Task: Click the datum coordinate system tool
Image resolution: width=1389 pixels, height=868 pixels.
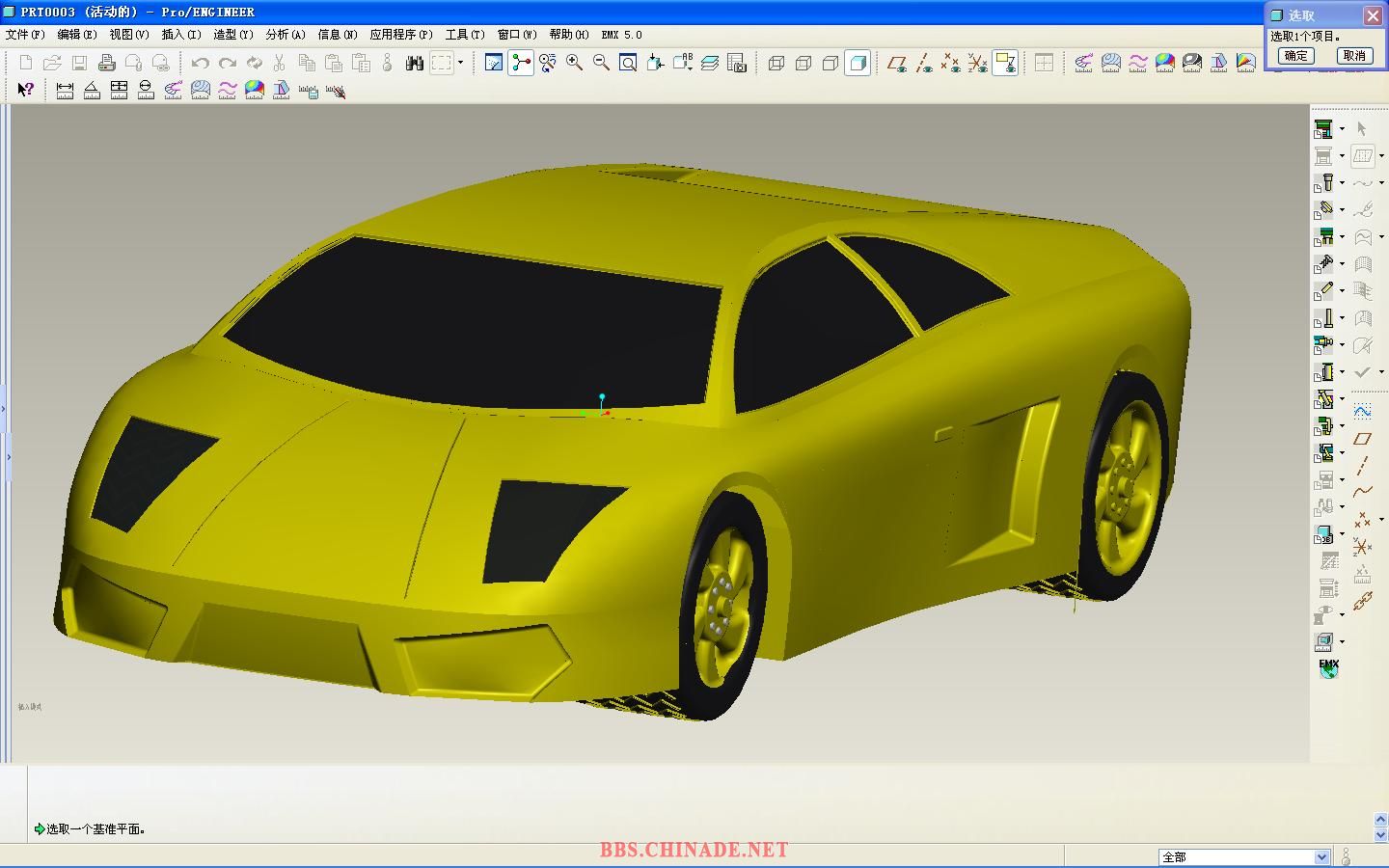Action: 1362,547
